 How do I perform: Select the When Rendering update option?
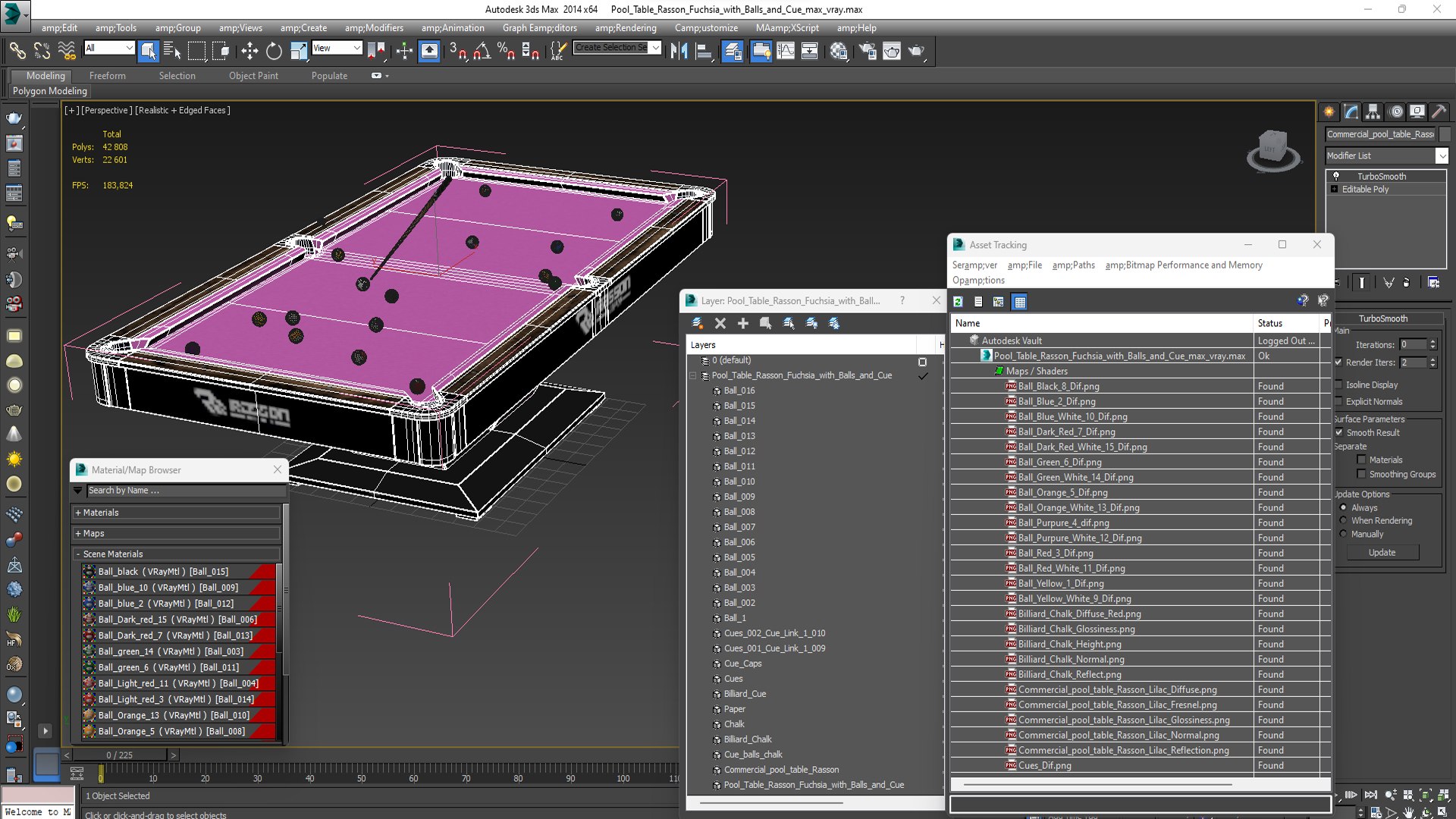1343,521
